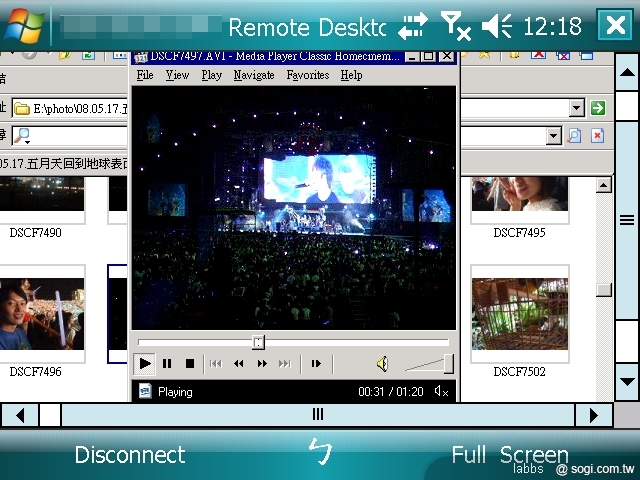Screen dimensions: 640x480
Task: Click the fast-forward (increase speed) button
Action: pos(262,364)
